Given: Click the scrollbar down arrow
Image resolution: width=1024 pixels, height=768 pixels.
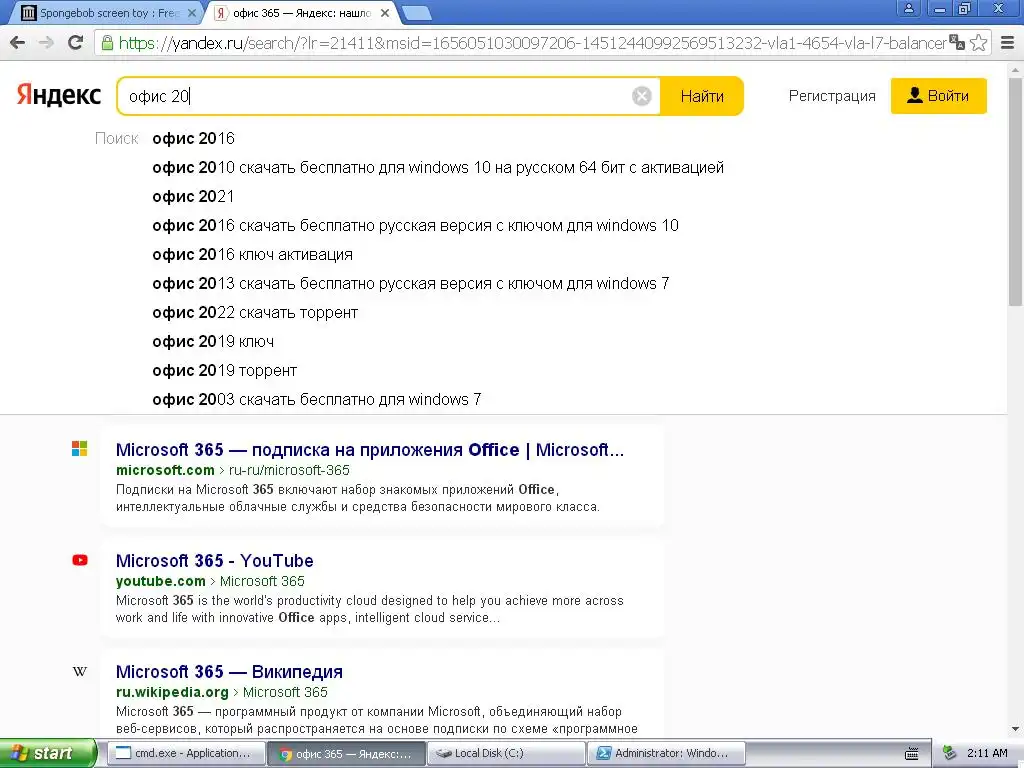Looking at the screenshot, I should tap(1016, 729).
